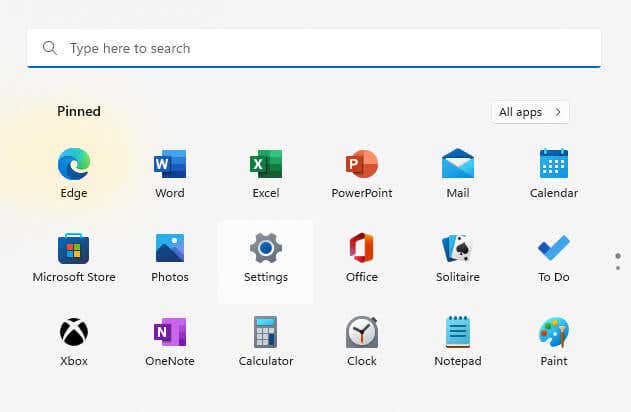Viewport: 631px width, 412px height.
Task: Focus the Type here to search field
Action: [x=314, y=48]
